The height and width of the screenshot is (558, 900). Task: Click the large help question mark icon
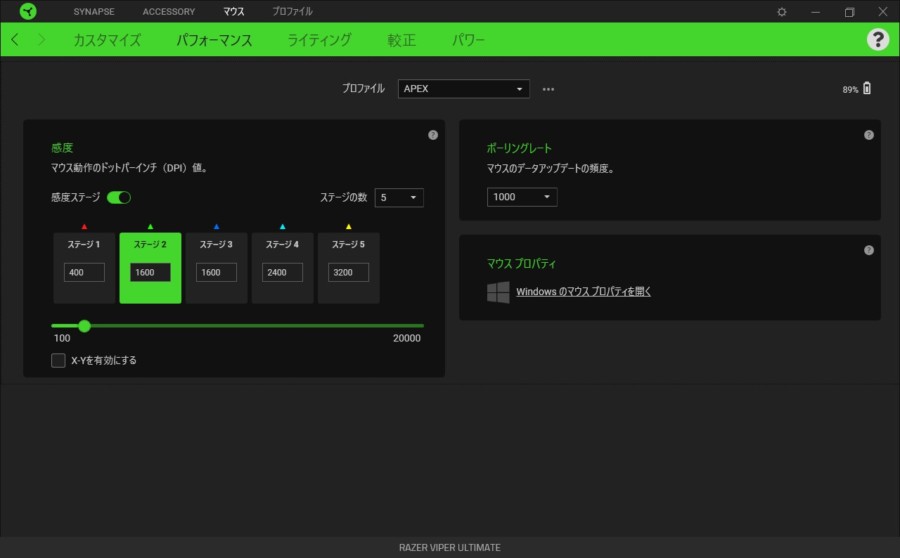pos(877,39)
